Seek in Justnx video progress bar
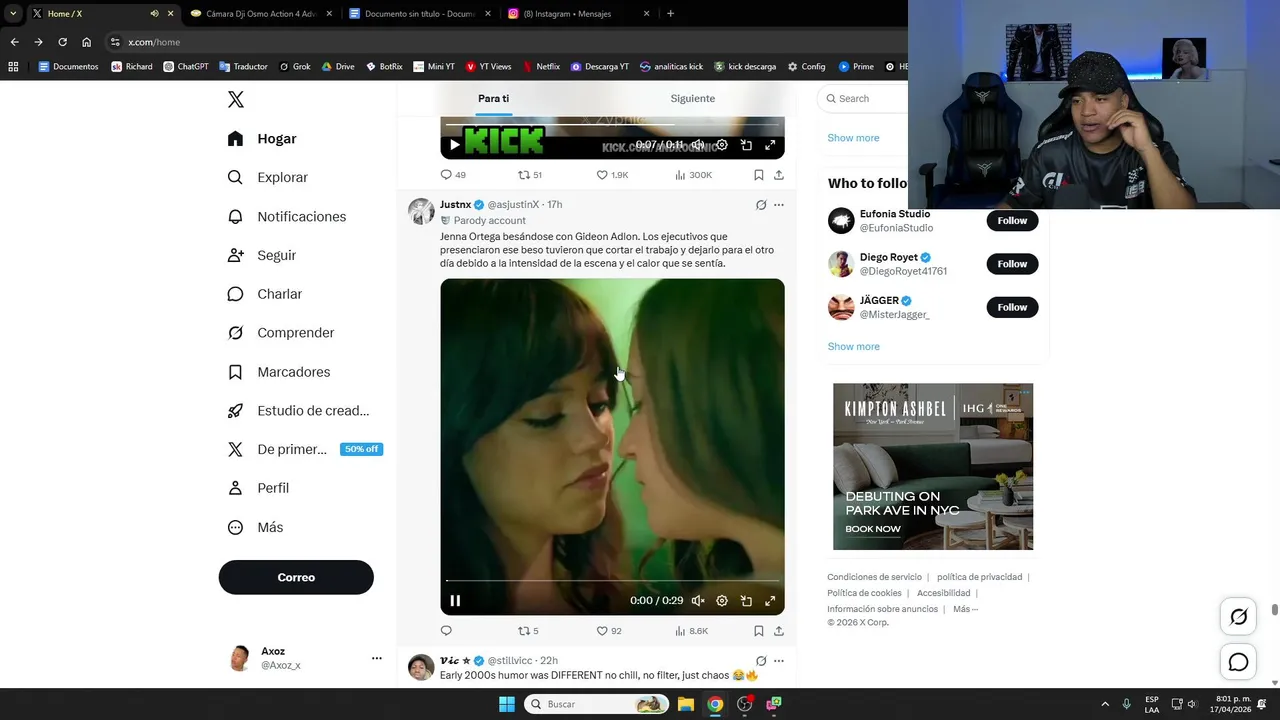The width and height of the screenshot is (1280, 720). [x=612, y=580]
